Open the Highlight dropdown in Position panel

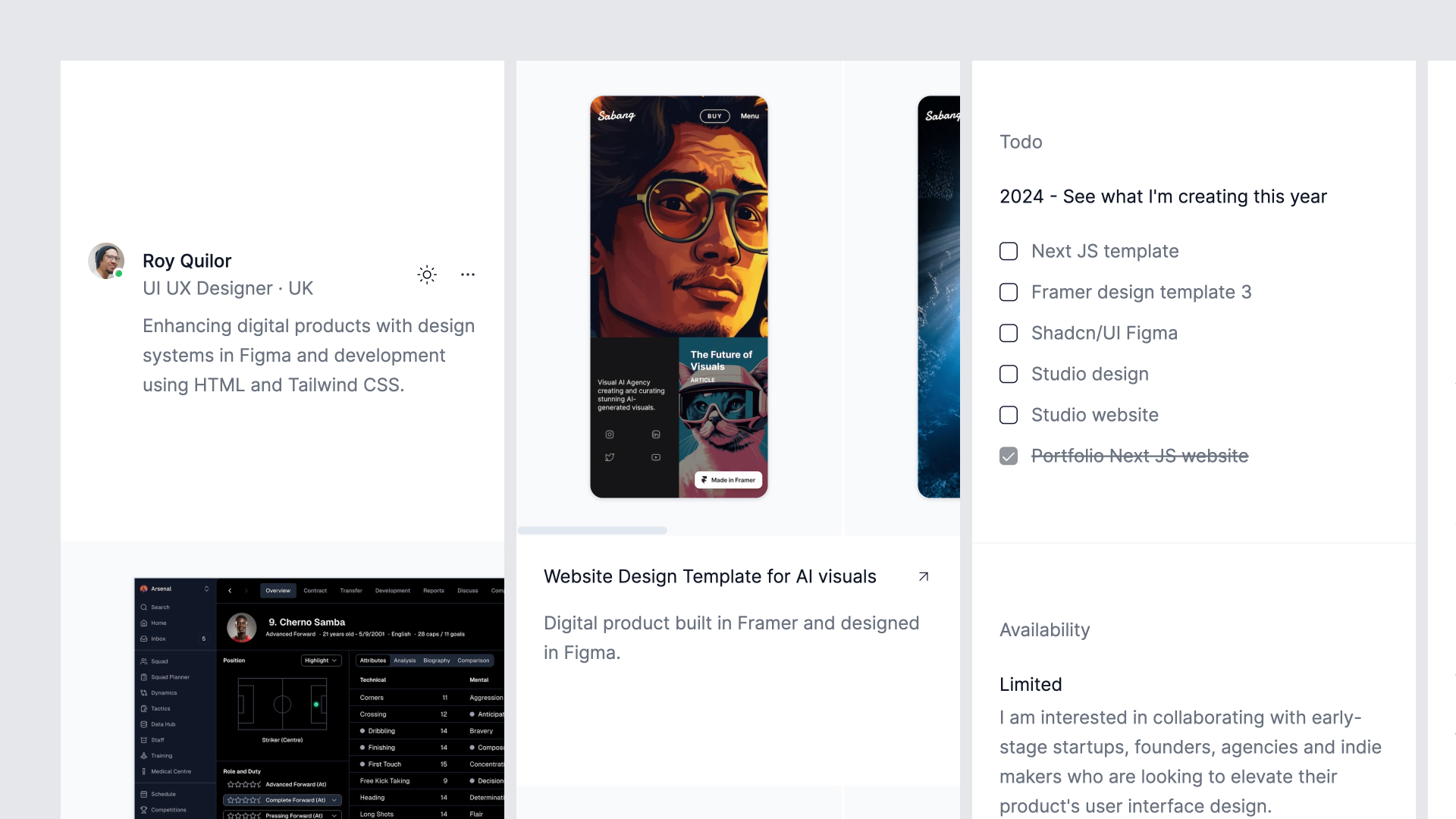point(322,661)
